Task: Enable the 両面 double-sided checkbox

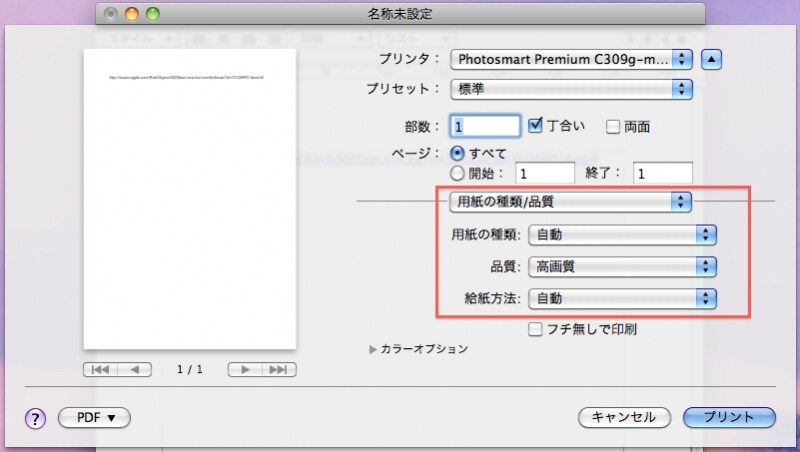Action: tap(613, 127)
